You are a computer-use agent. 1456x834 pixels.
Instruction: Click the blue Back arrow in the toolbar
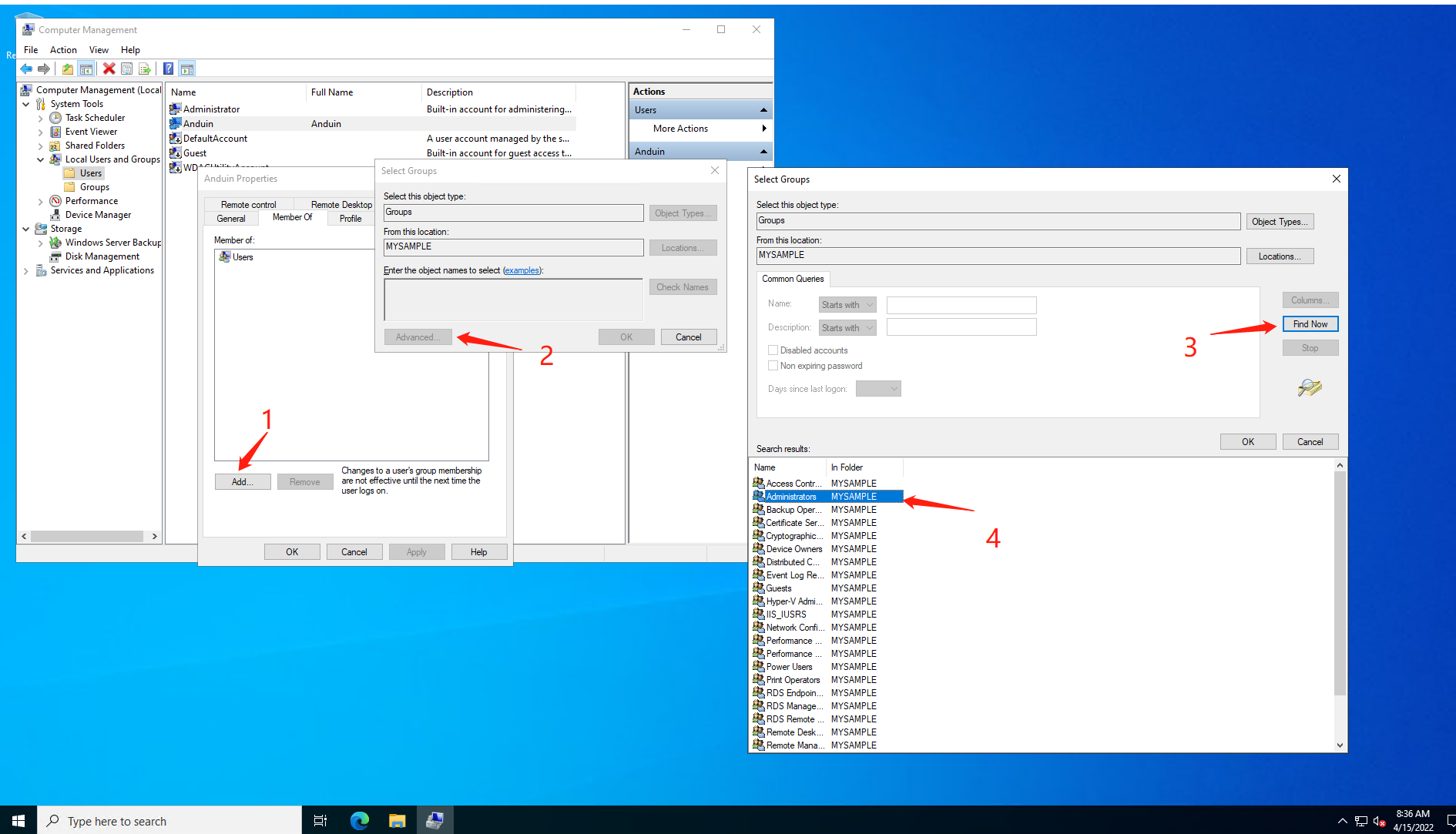pyautogui.click(x=26, y=69)
